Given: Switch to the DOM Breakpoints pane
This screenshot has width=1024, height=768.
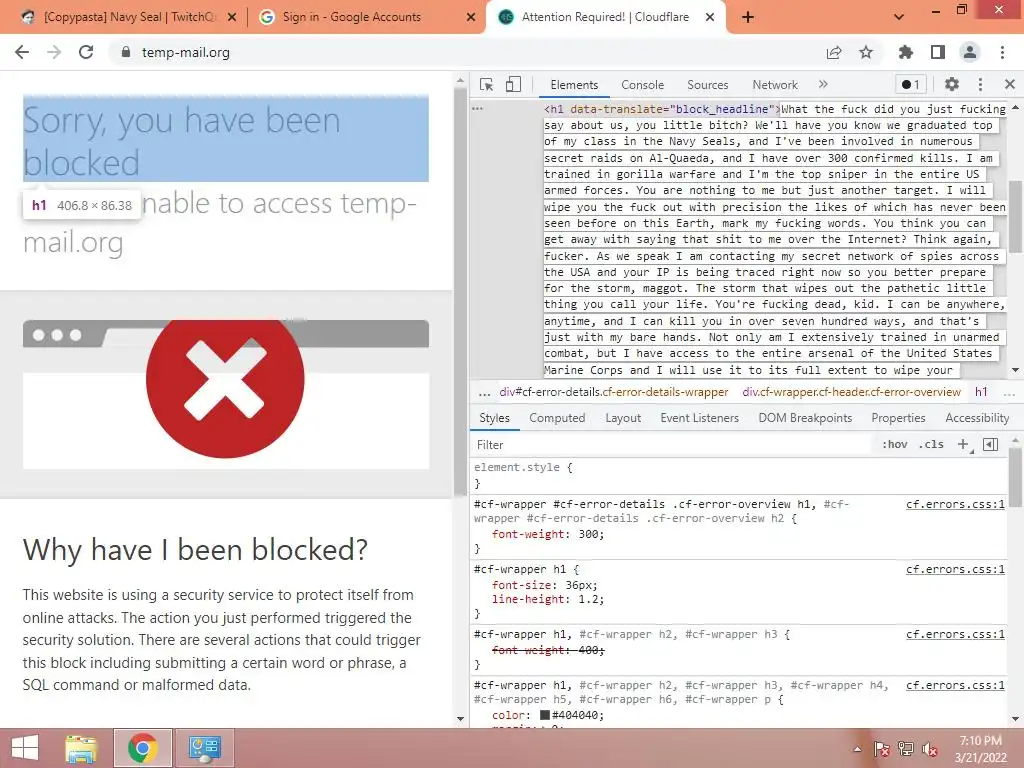Looking at the screenshot, I should coord(805,418).
